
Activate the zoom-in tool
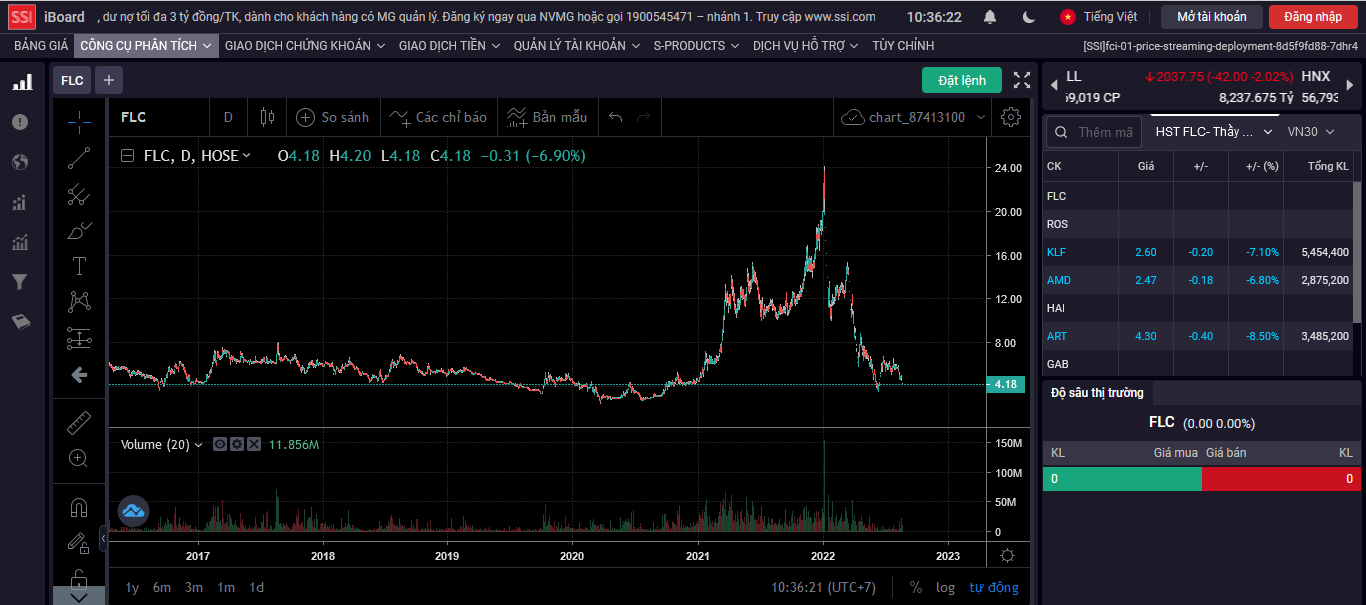point(79,459)
